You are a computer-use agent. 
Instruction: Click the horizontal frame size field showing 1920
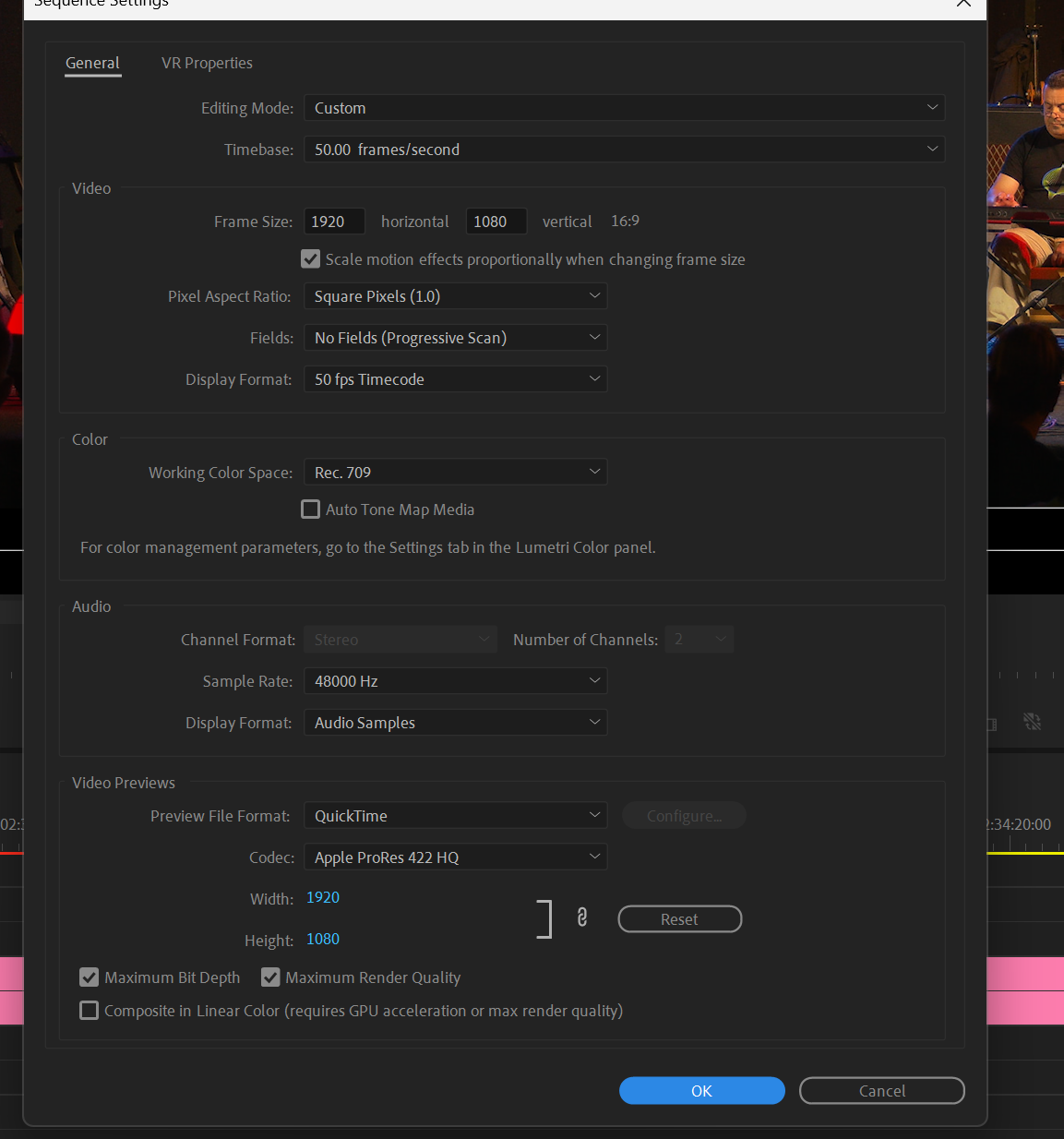click(333, 221)
